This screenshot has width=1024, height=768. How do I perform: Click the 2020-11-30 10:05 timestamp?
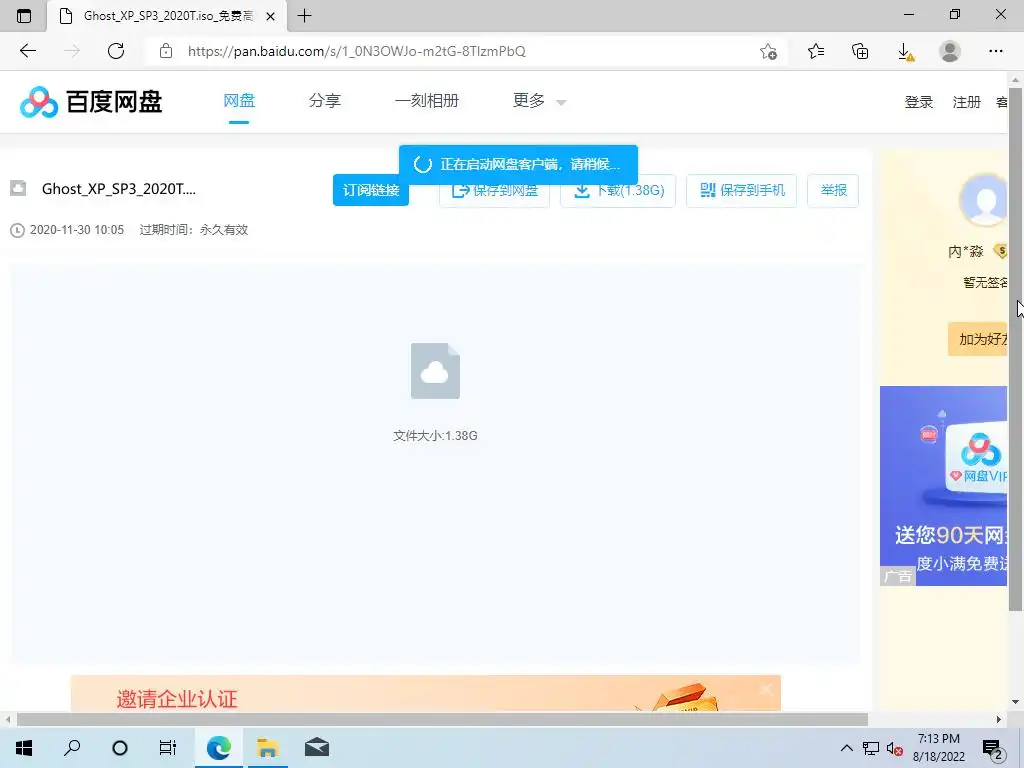coord(76,230)
